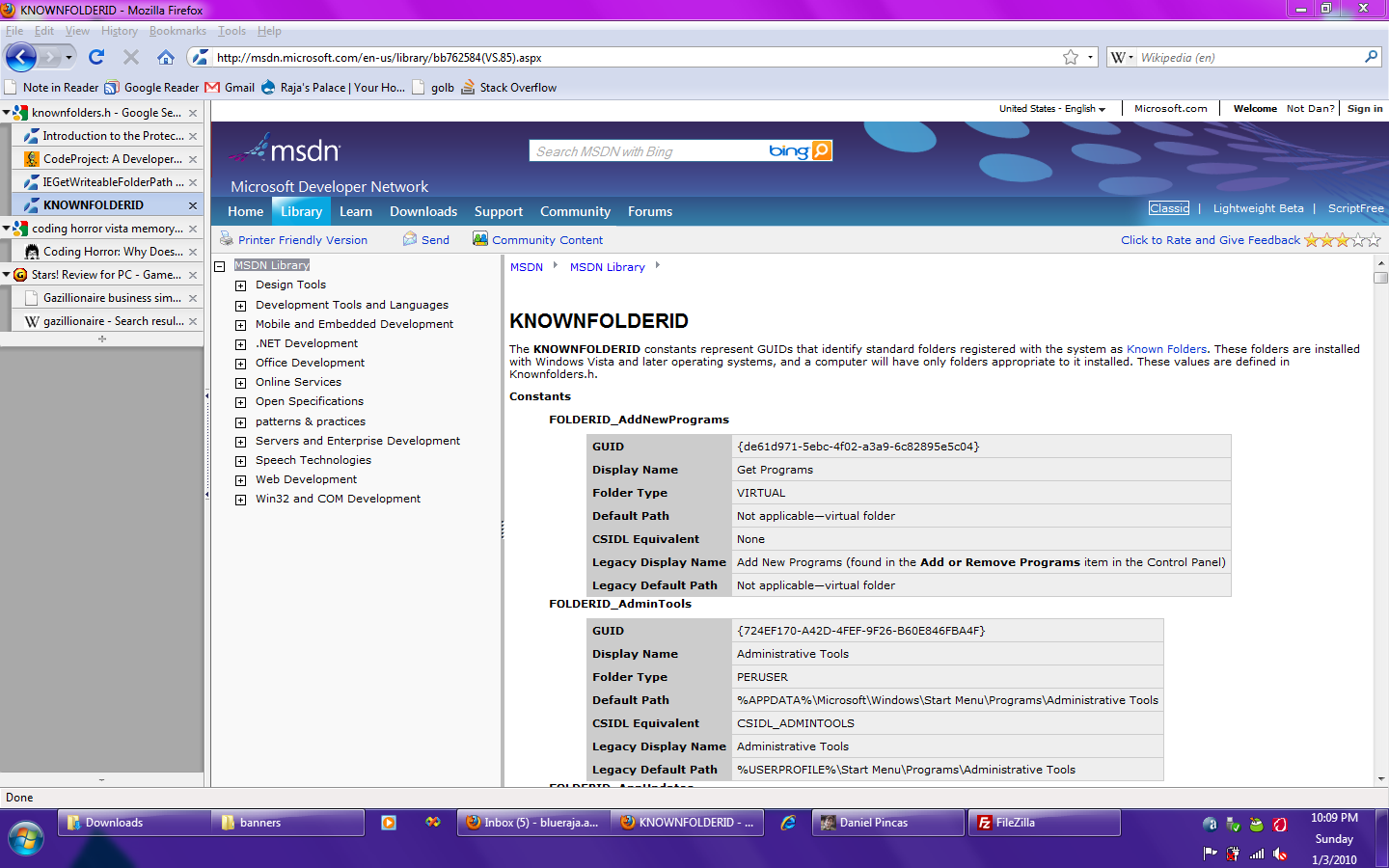Switch to the Lightweight Beta view
The image size is (1389, 868).
1258,208
